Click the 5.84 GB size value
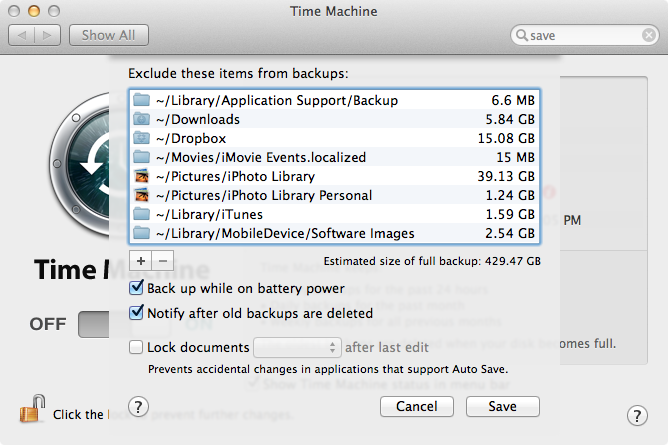 click(x=510, y=119)
